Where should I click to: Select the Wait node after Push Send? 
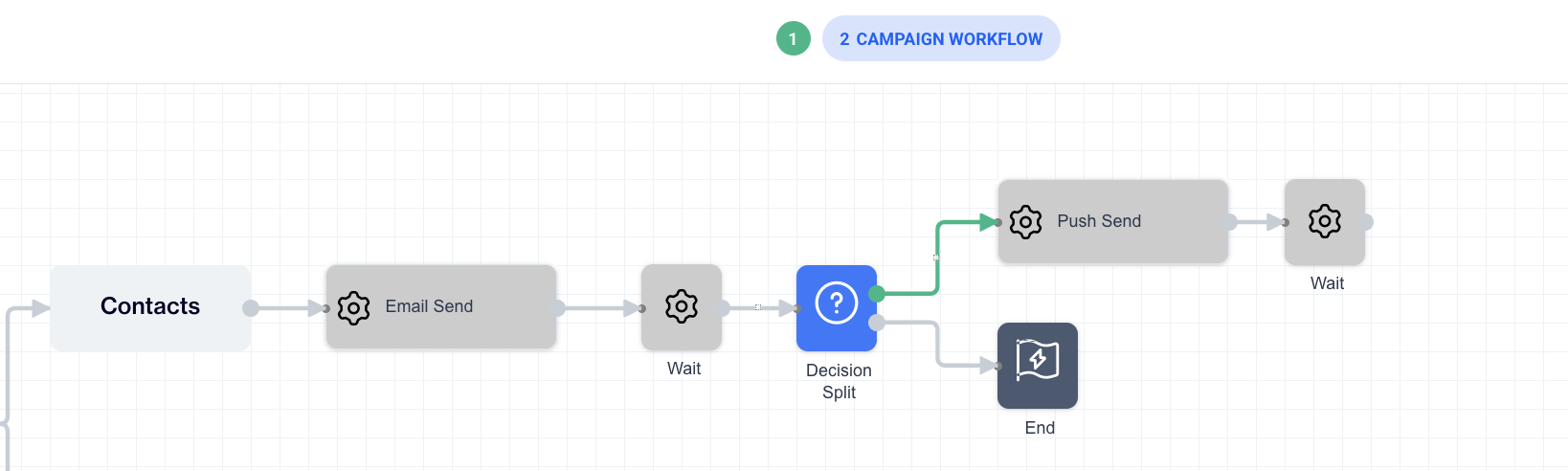[1324, 222]
